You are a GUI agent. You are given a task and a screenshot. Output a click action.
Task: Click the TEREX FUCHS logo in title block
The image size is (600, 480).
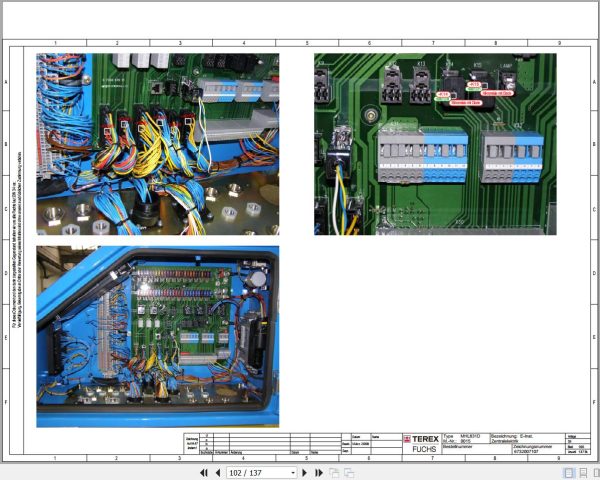point(422,444)
